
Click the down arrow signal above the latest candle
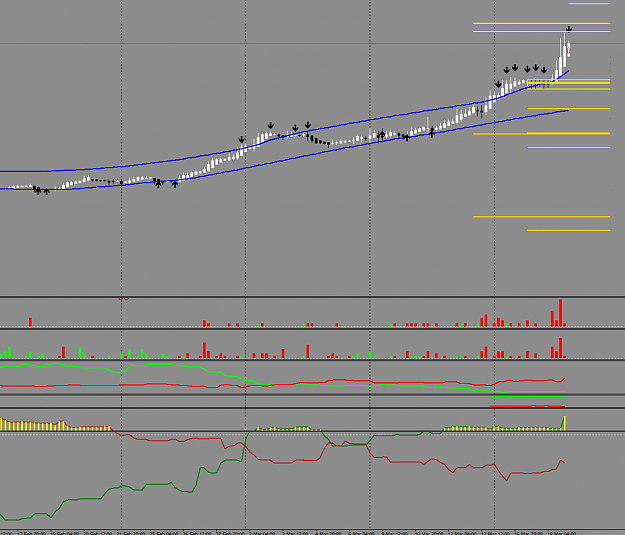pos(569,29)
